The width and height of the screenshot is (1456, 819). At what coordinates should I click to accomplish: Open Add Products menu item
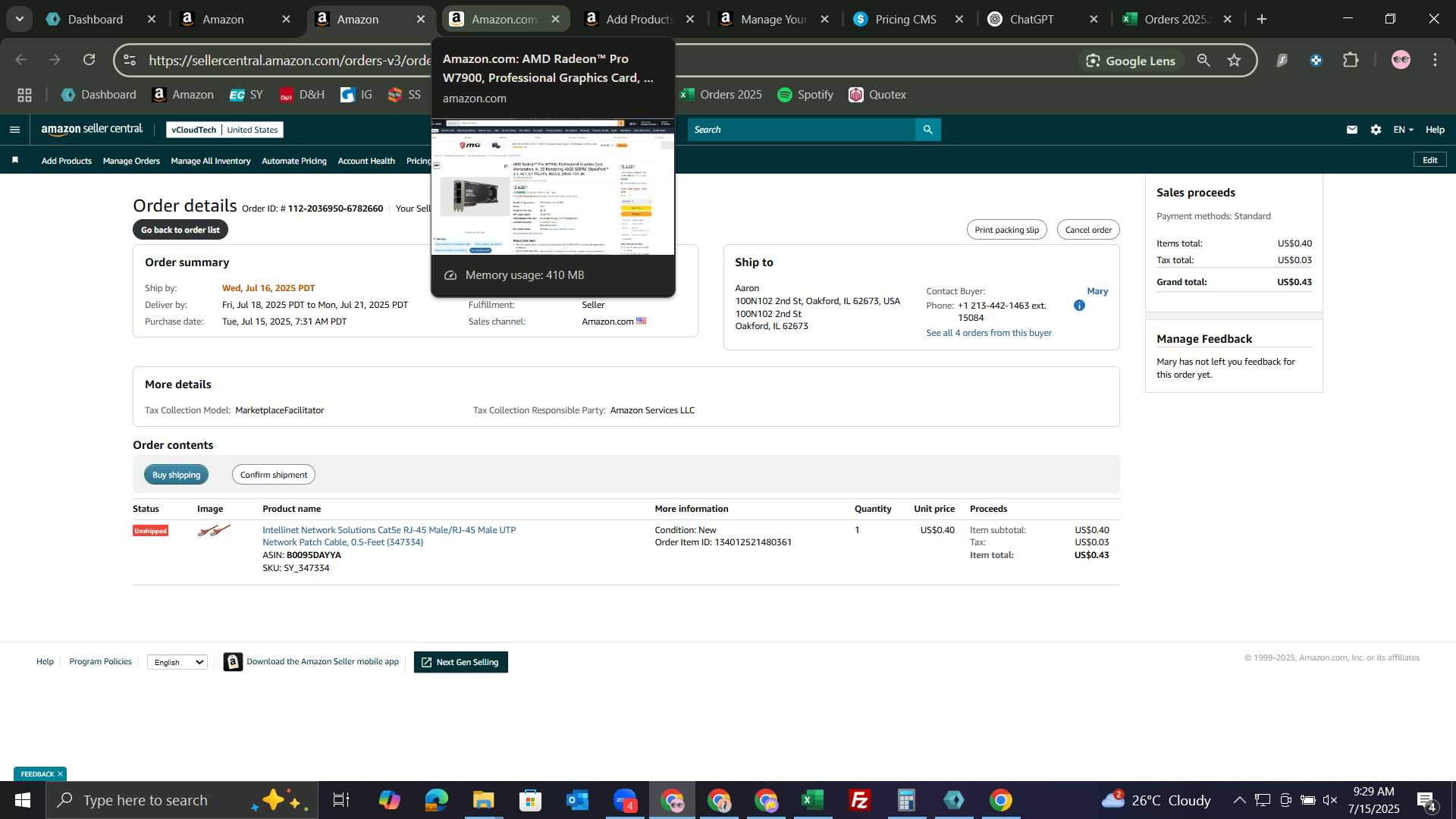[x=67, y=161]
